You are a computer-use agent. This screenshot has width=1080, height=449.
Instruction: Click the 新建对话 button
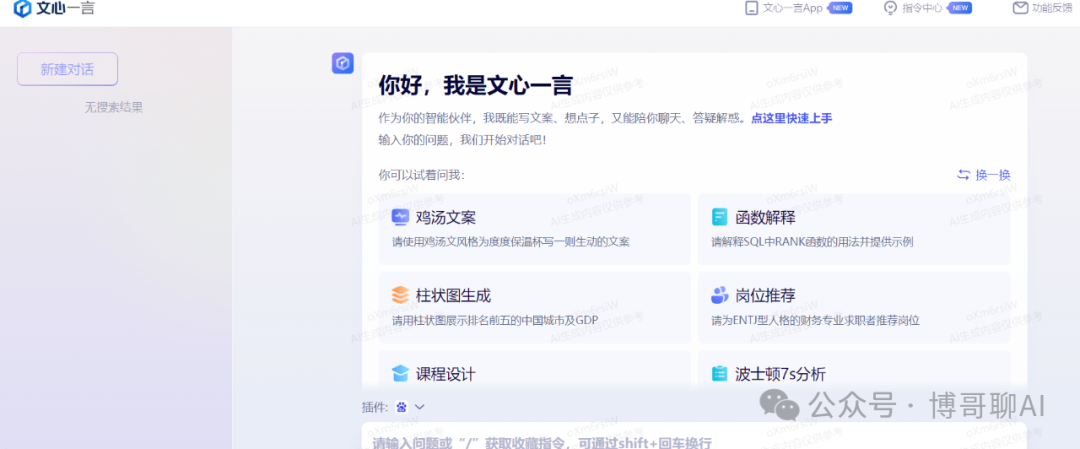(68, 69)
